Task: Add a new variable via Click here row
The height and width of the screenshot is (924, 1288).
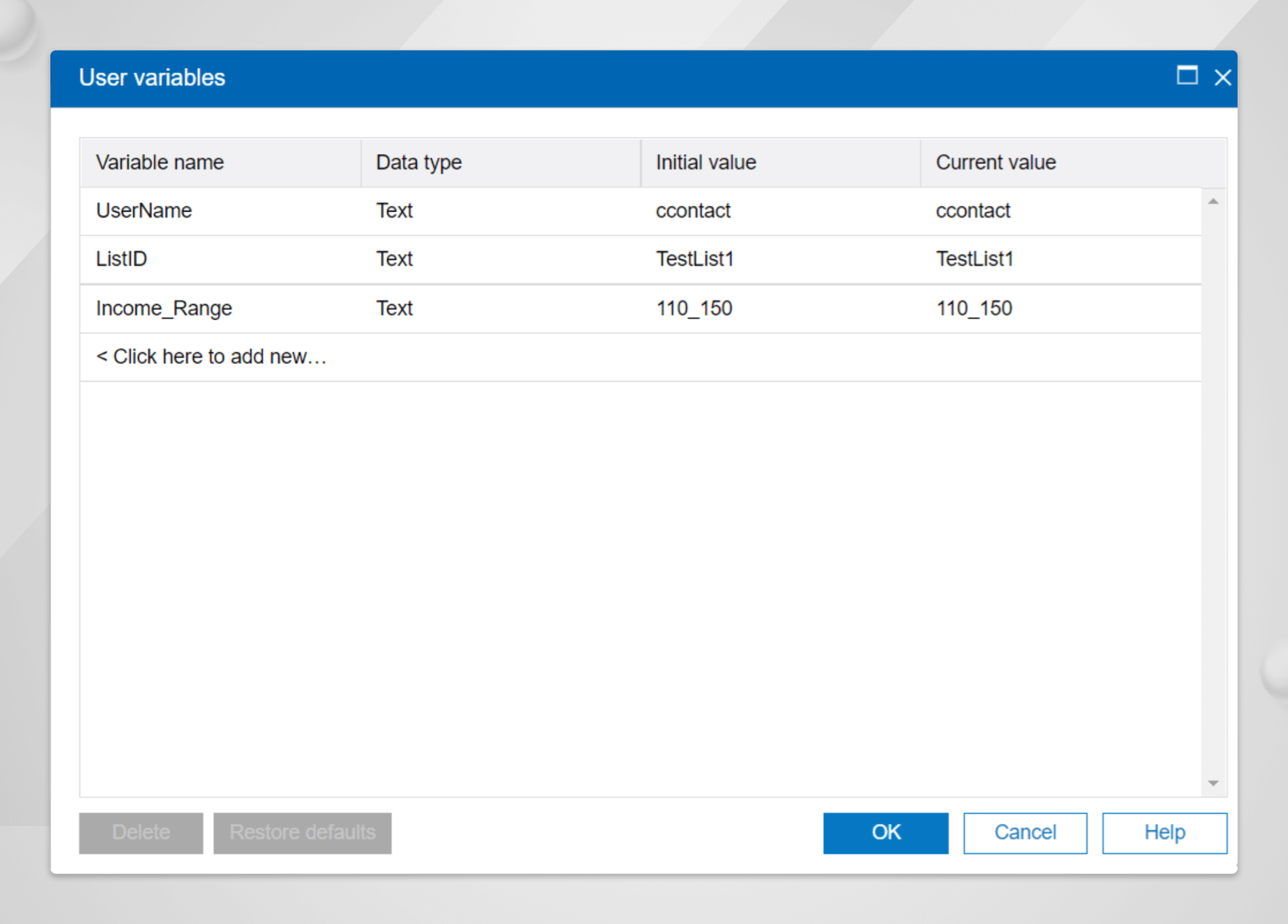Action: point(211,356)
